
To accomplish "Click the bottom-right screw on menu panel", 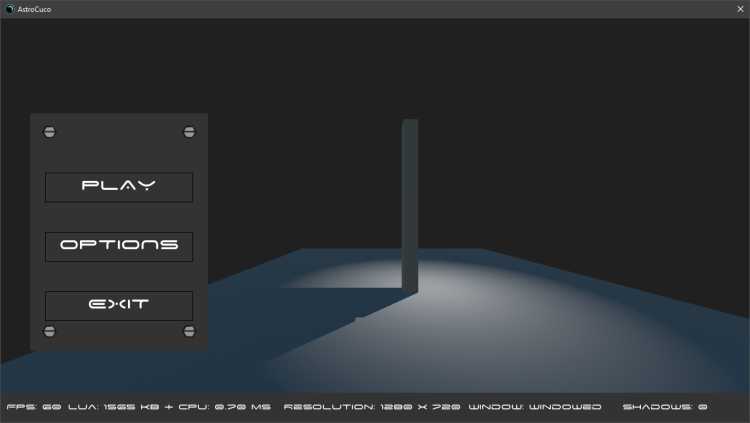I will point(189,331).
